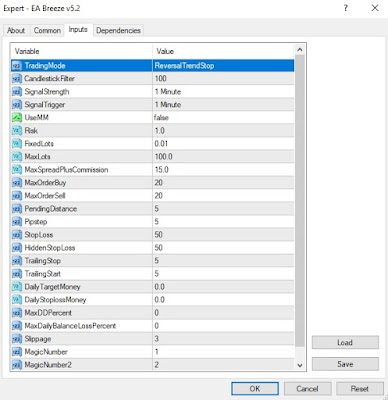Click the icon beside Risk
The image size is (388, 400).
tap(17, 131)
